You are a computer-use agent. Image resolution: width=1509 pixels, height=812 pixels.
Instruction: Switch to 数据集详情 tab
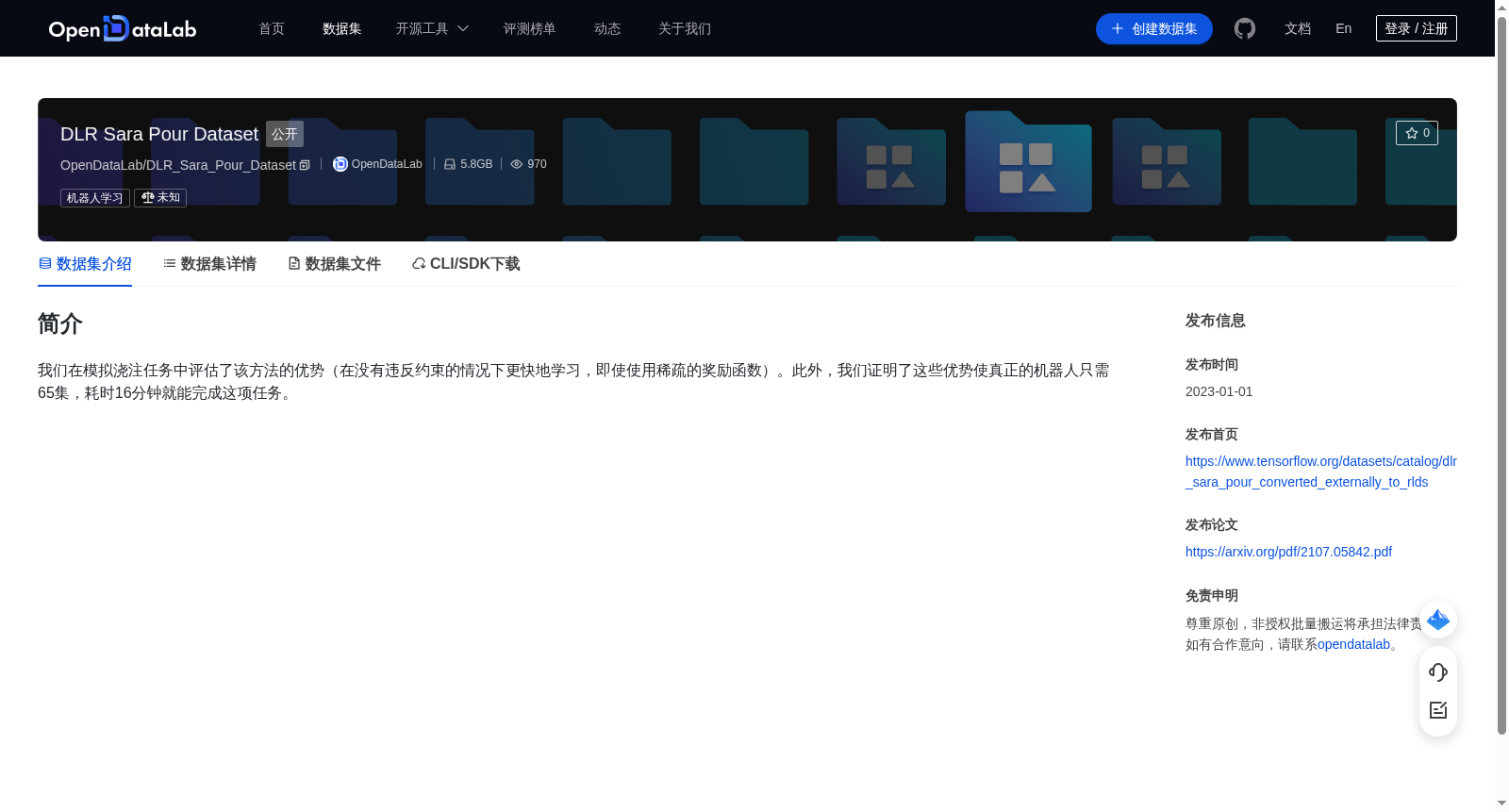[209, 264]
